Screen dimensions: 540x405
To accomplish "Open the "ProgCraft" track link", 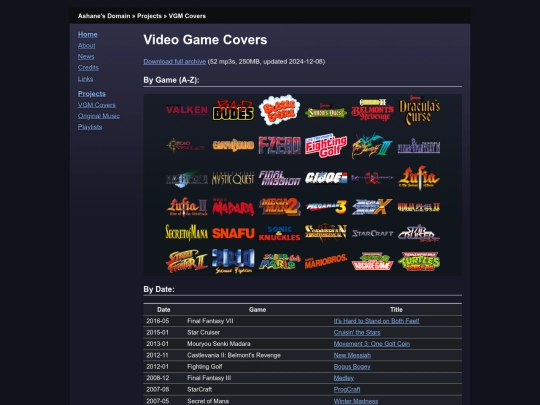I will click(x=347, y=390).
